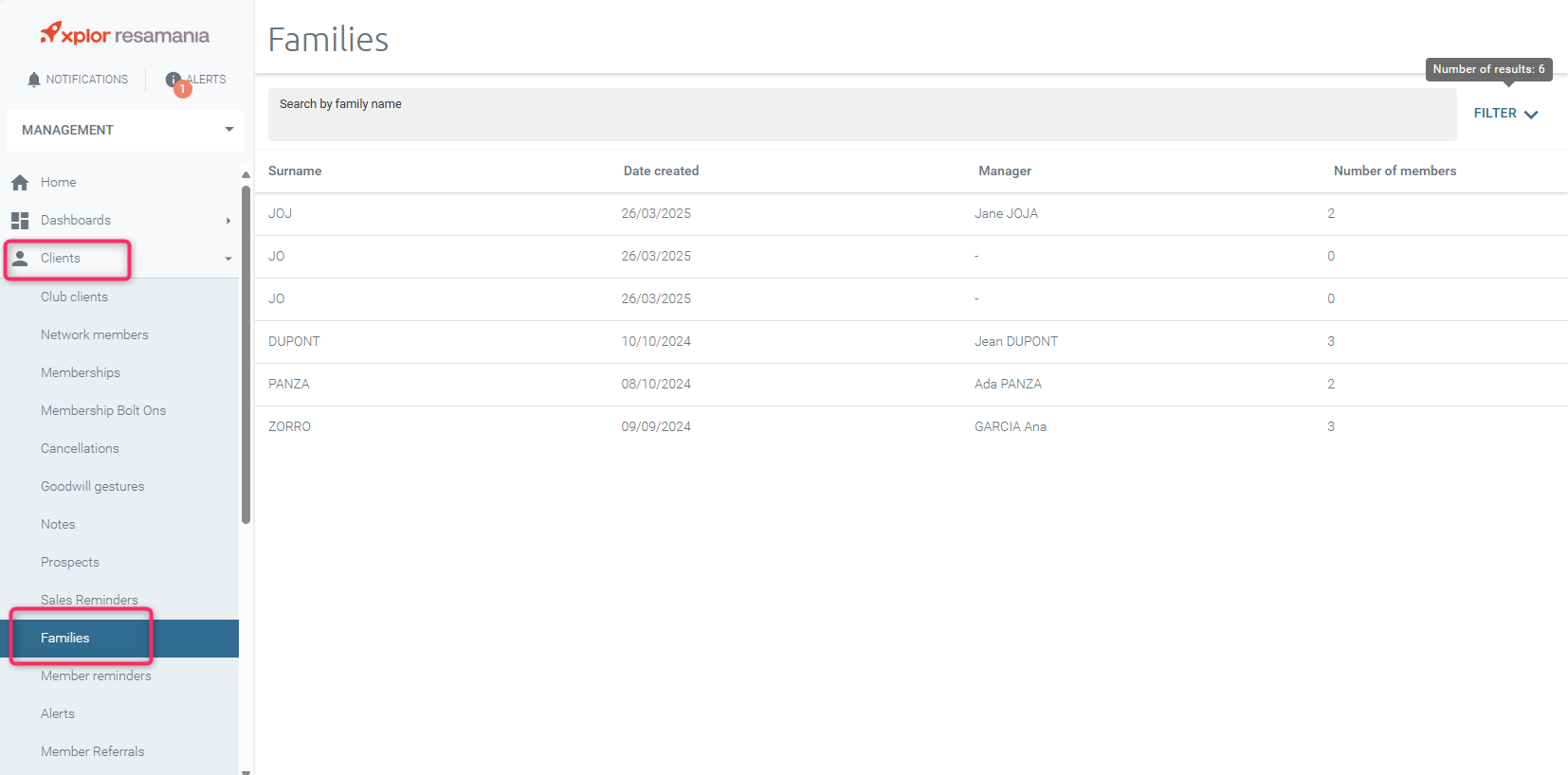Click manager GARCIA Ana

[1011, 426]
